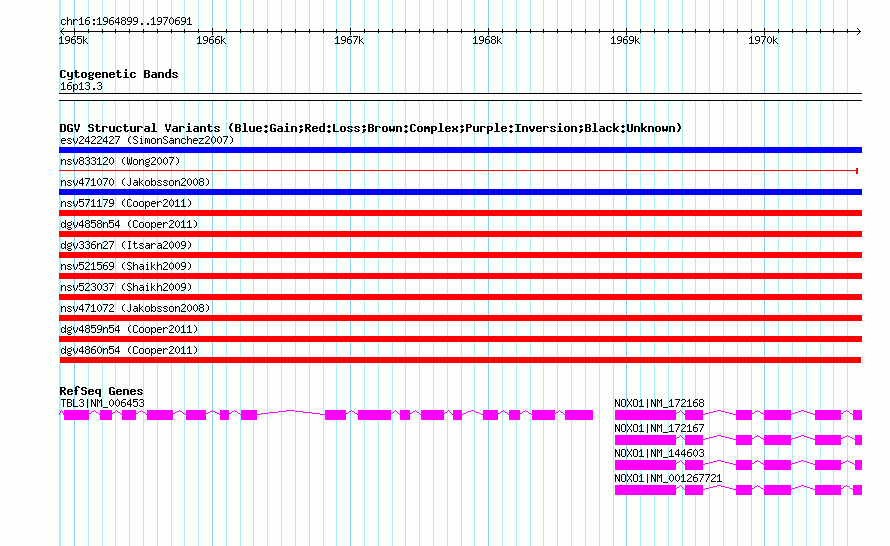Click the 1969k ruler label

coord(625,40)
